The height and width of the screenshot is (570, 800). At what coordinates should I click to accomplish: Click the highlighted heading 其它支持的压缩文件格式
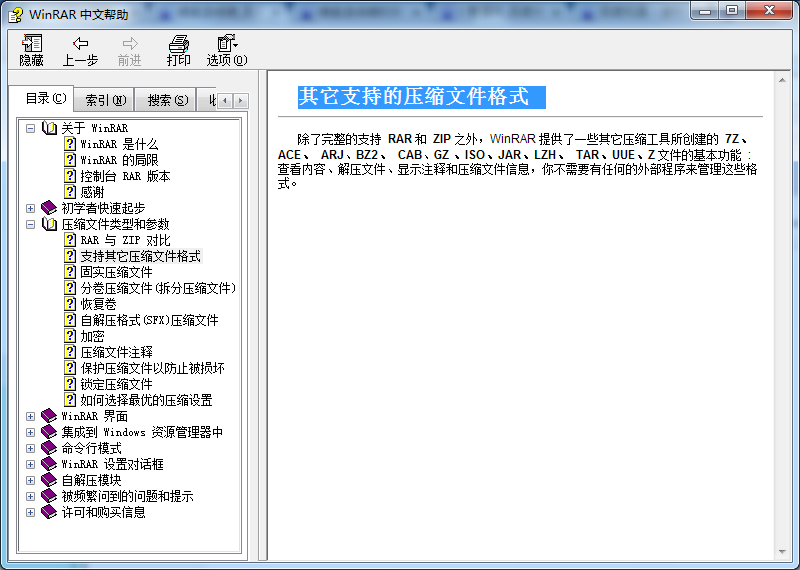[x=421, y=97]
